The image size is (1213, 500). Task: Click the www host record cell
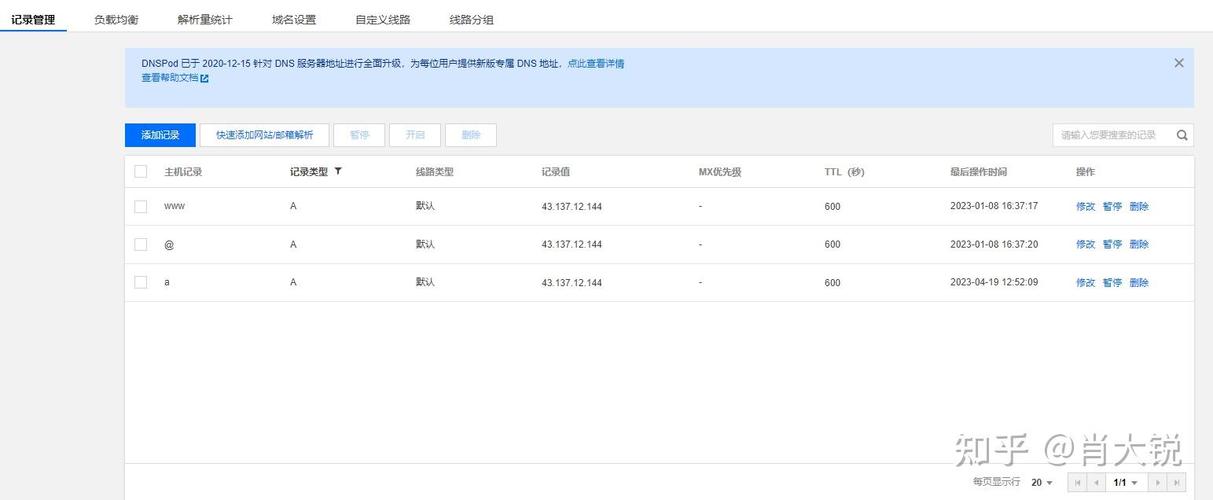[x=174, y=206]
